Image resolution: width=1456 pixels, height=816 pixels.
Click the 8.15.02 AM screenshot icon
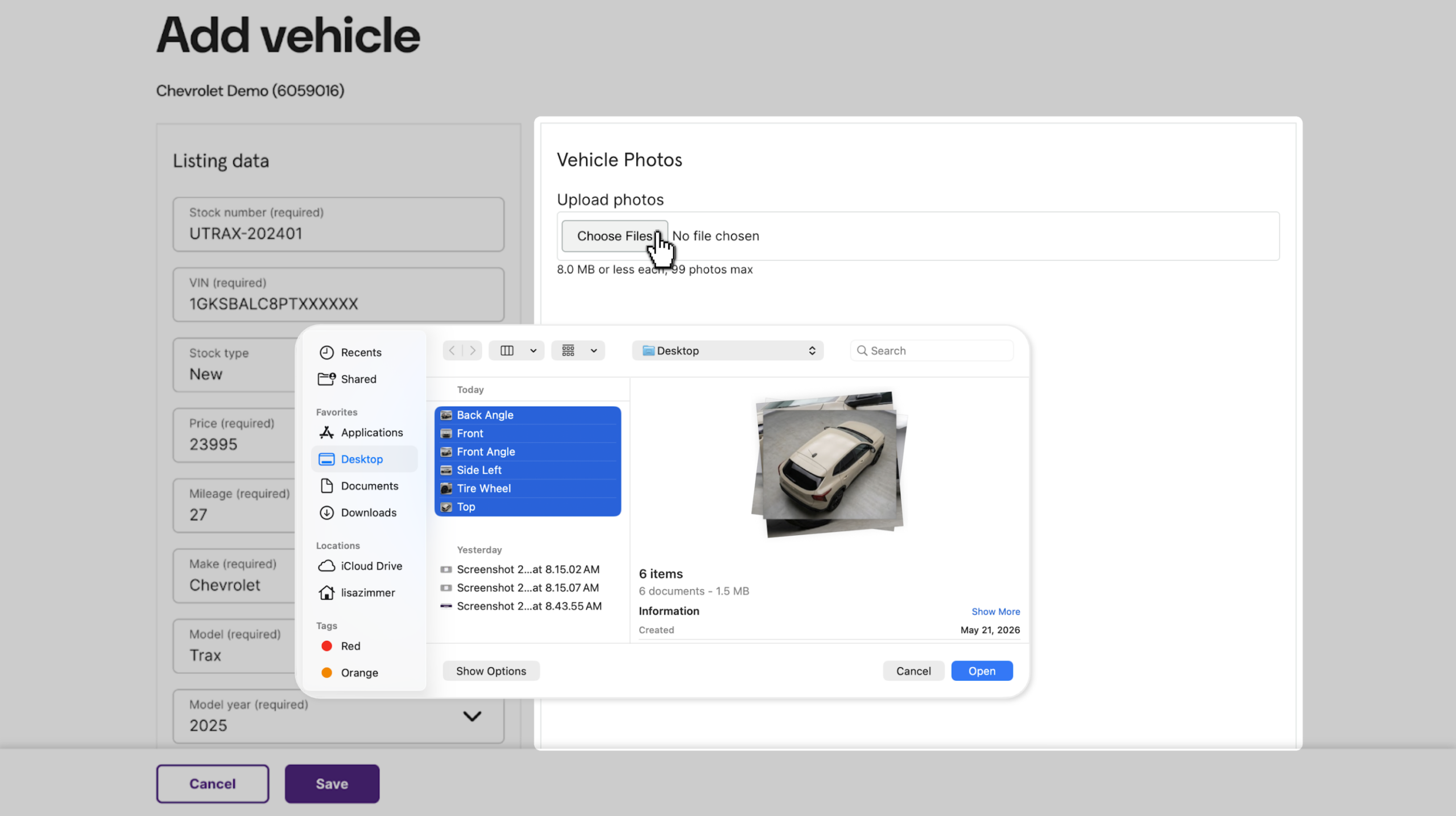(x=446, y=569)
